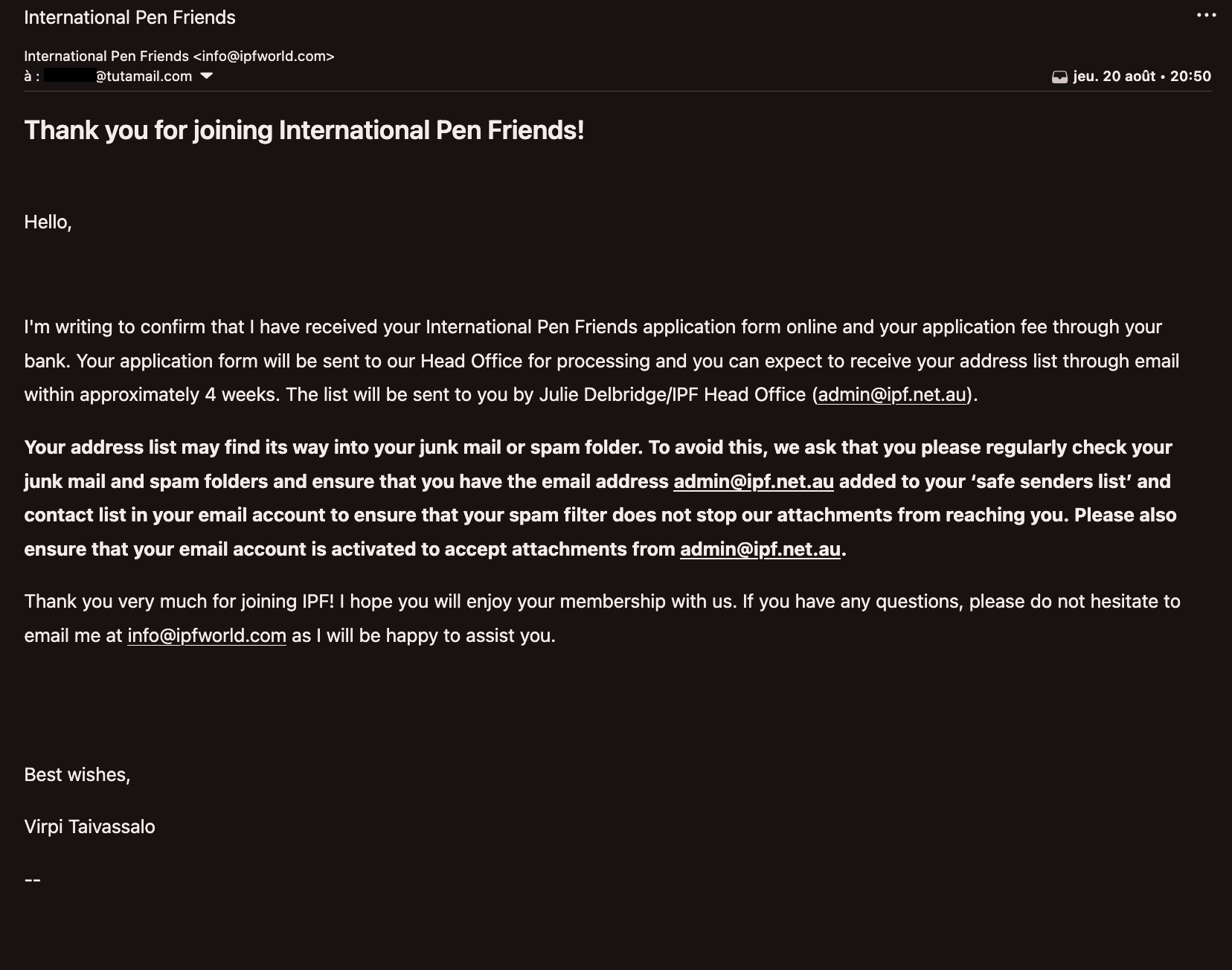Click the 'Best wishes,' closing line
The width and height of the screenshot is (1232, 970).
click(77, 774)
